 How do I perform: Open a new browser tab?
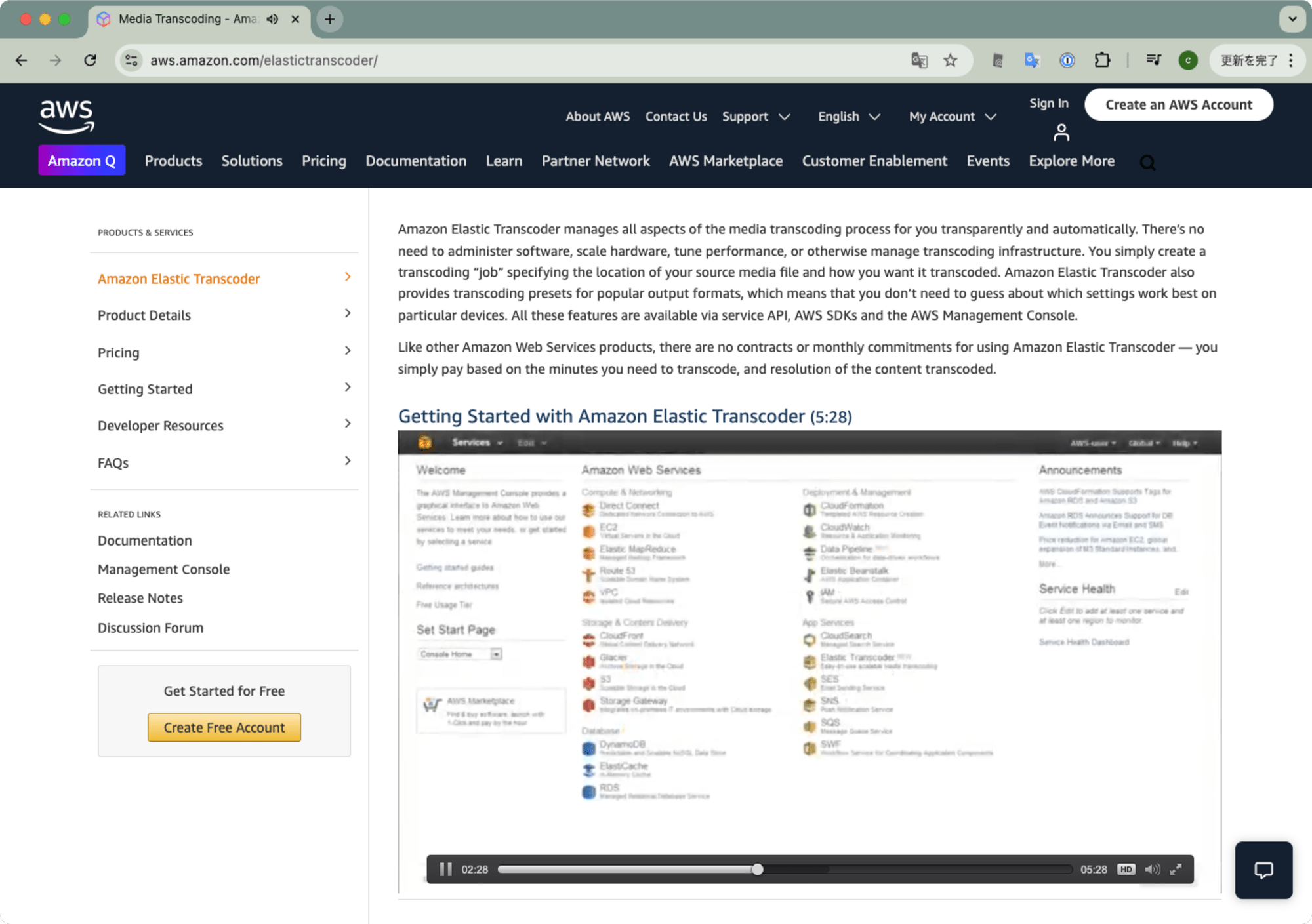click(x=330, y=19)
